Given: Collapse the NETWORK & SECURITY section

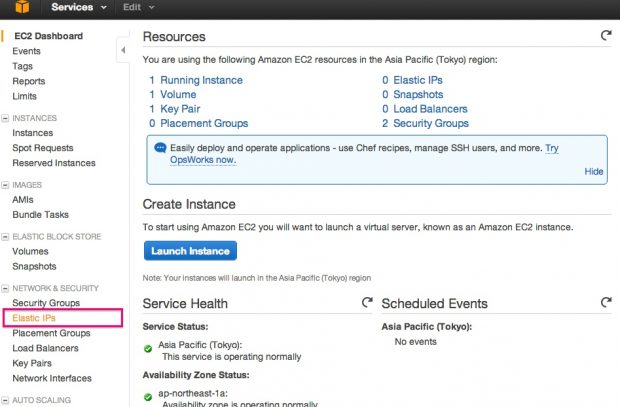Looking at the screenshot, I should coord(6,288).
